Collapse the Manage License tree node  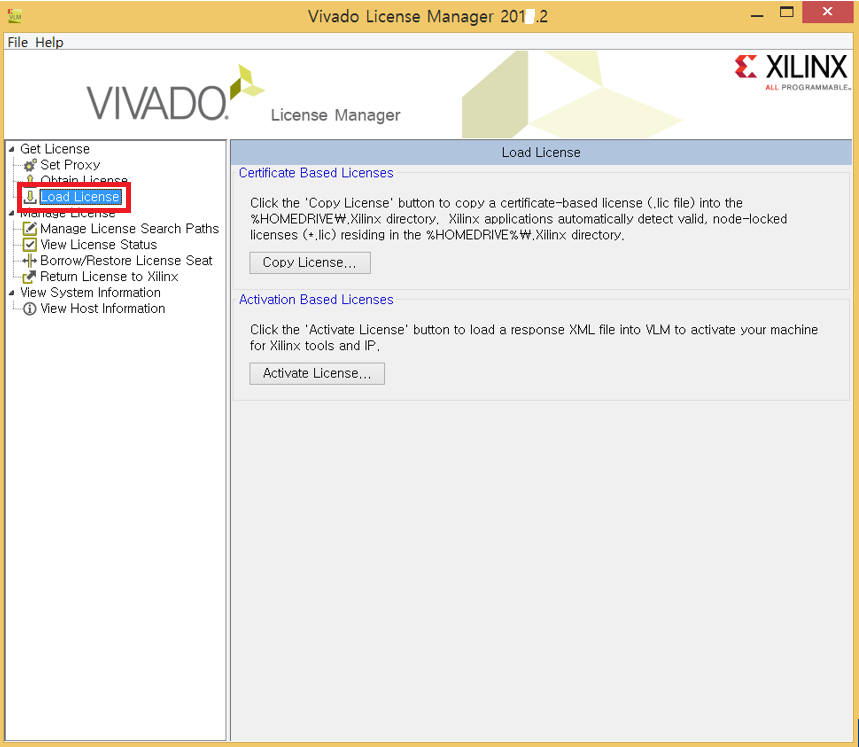[x=12, y=213]
